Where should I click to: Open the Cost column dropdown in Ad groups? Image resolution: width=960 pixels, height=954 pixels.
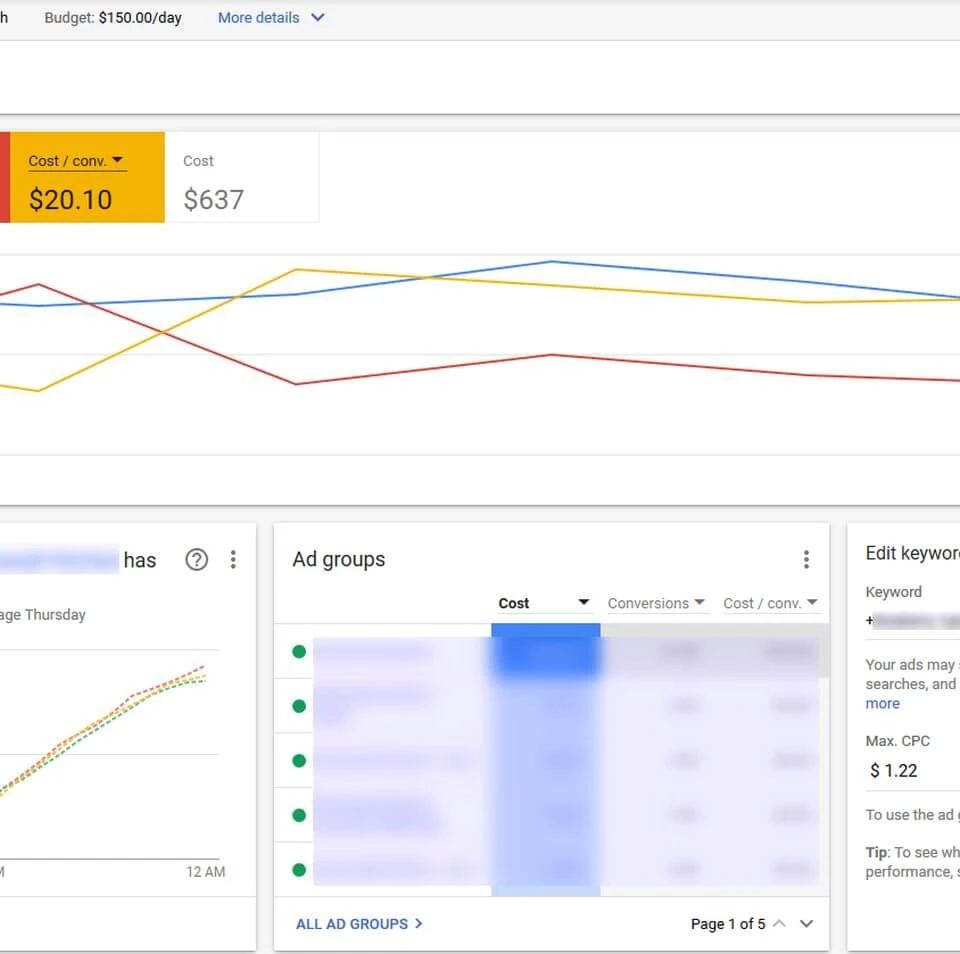point(544,603)
